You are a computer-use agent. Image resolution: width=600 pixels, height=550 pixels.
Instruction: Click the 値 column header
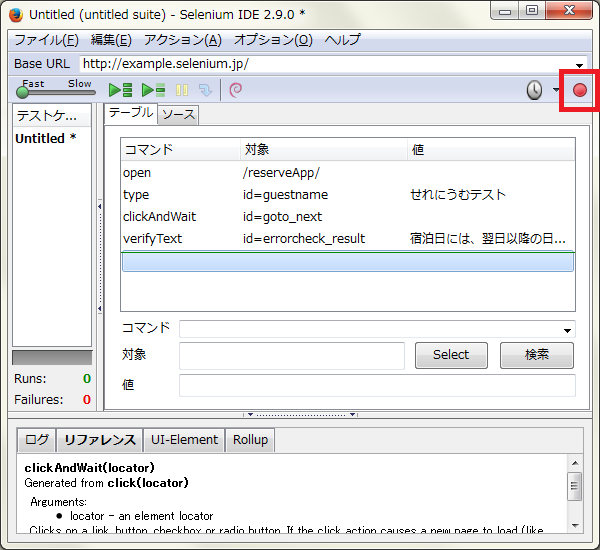pyautogui.click(x=491, y=150)
